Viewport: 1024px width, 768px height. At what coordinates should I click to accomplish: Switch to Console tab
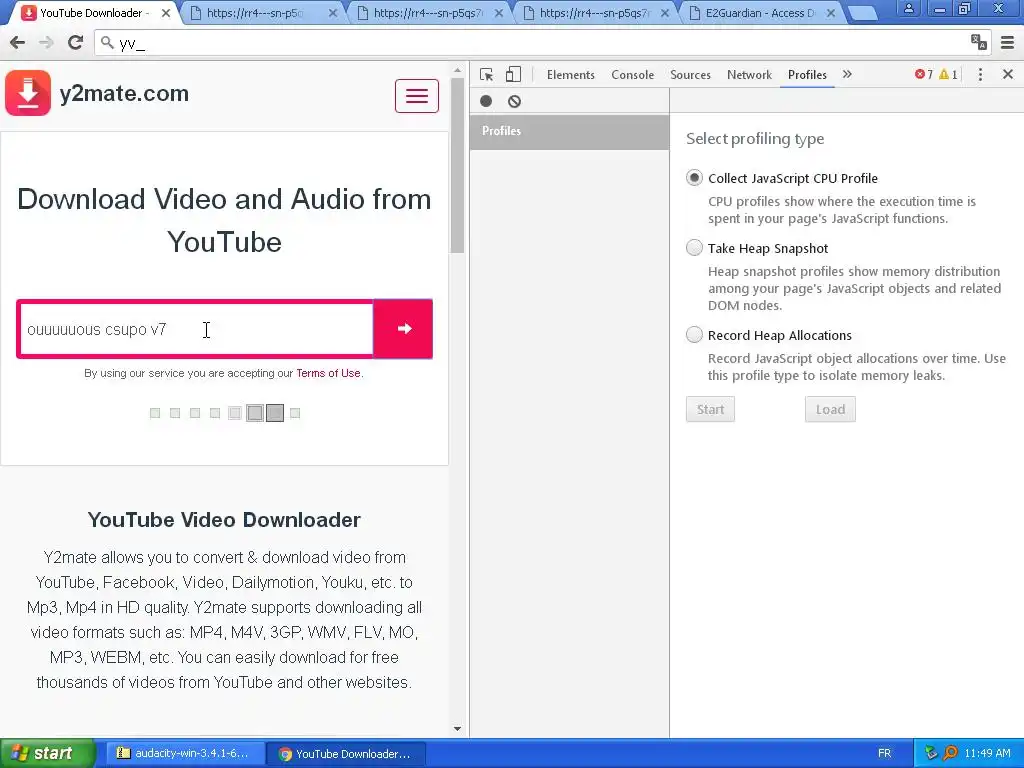pyautogui.click(x=633, y=74)
